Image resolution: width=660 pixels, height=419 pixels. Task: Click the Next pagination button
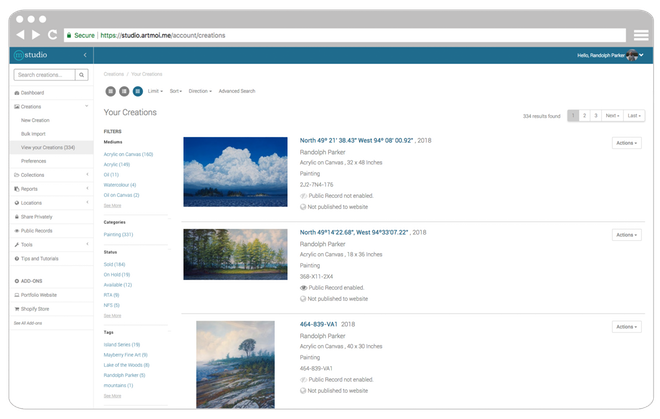(612, 116)
